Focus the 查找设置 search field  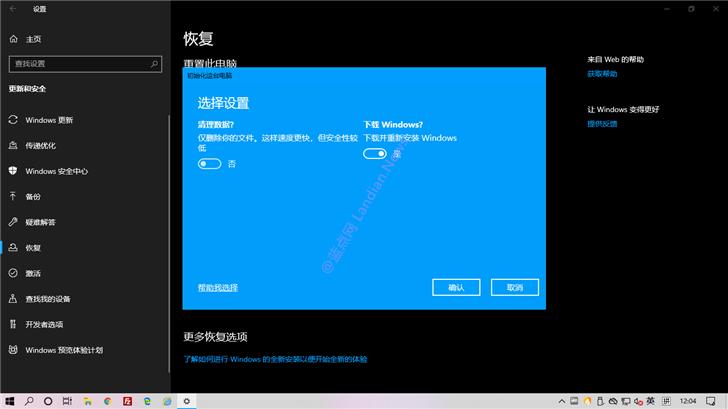pyautogui.click(x=85, y=64)
